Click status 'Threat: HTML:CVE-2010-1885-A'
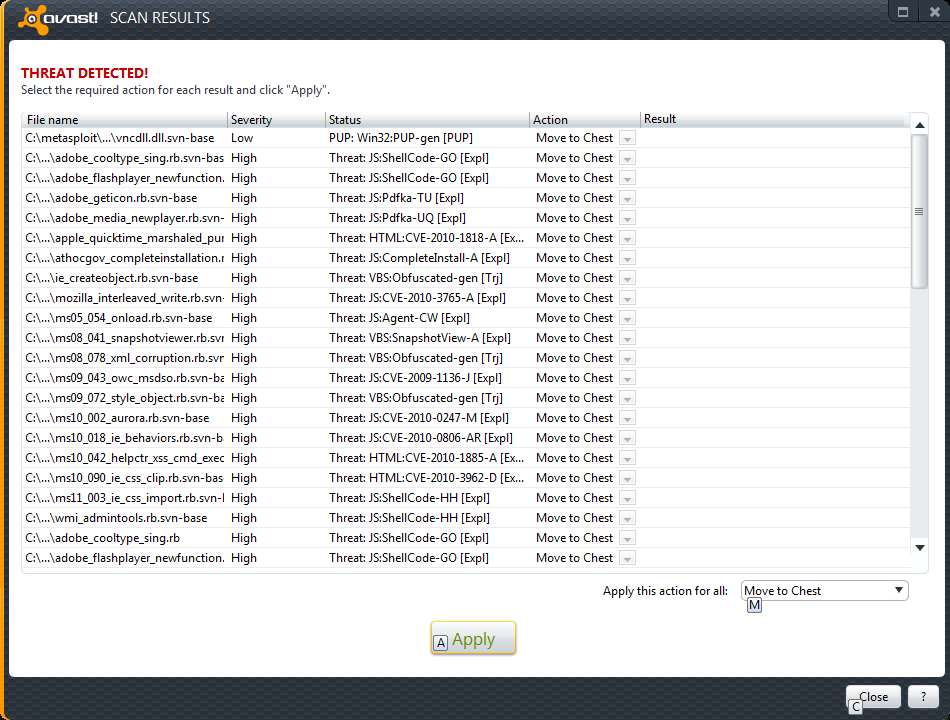 [x=427, y=458]
